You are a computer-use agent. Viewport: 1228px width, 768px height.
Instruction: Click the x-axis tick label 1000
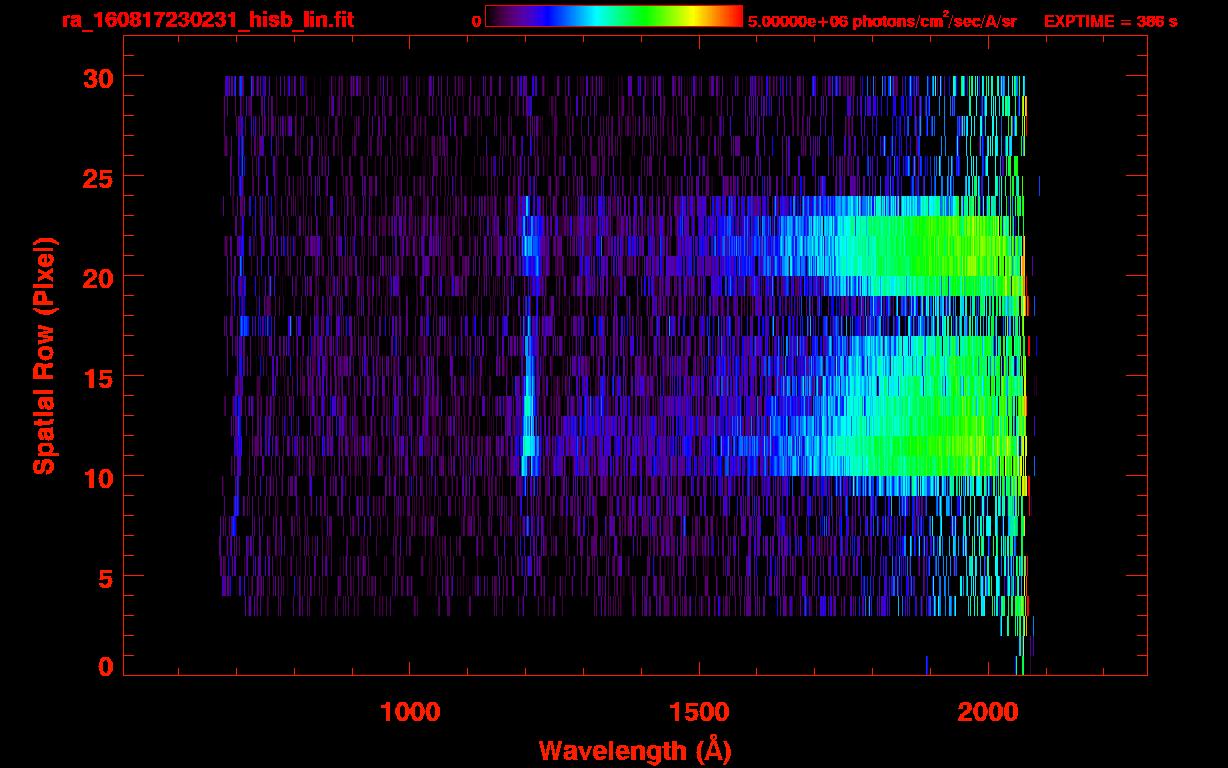tap(410, 712)
